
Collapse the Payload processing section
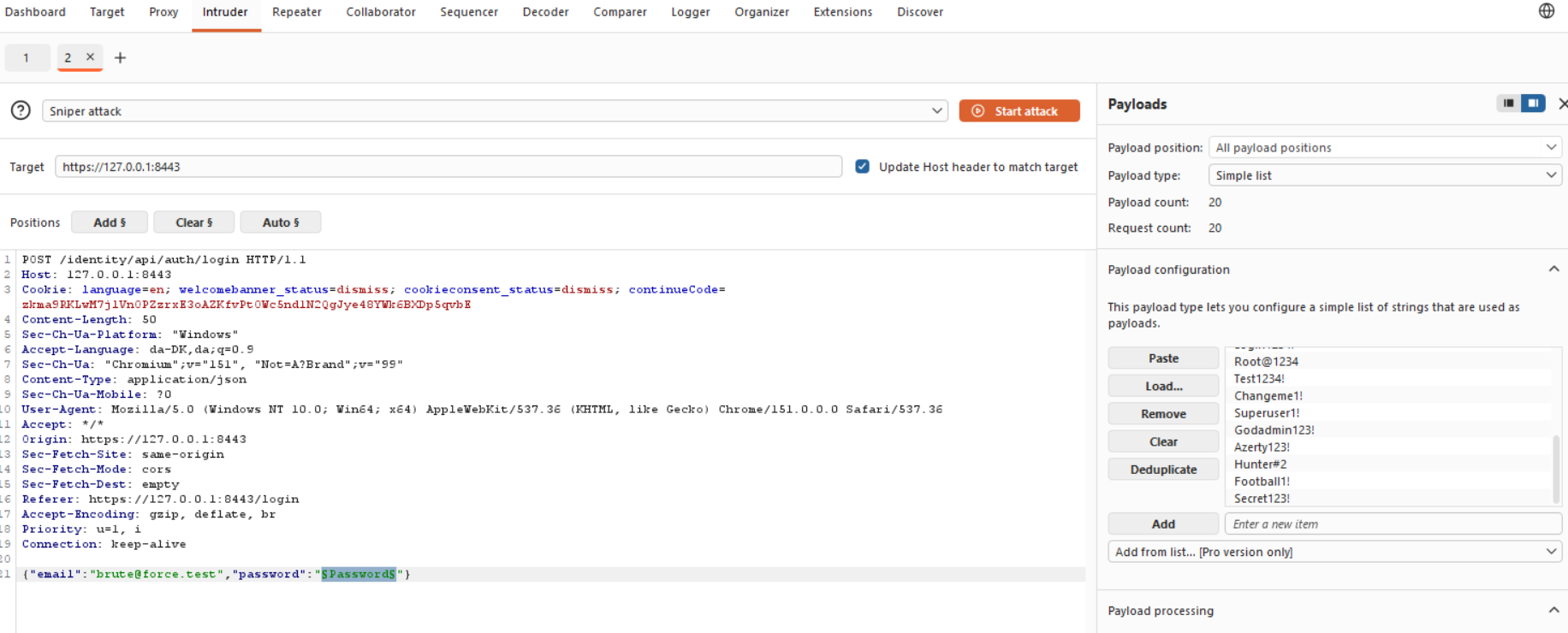pyautogui.click(x=1553, y=610)
